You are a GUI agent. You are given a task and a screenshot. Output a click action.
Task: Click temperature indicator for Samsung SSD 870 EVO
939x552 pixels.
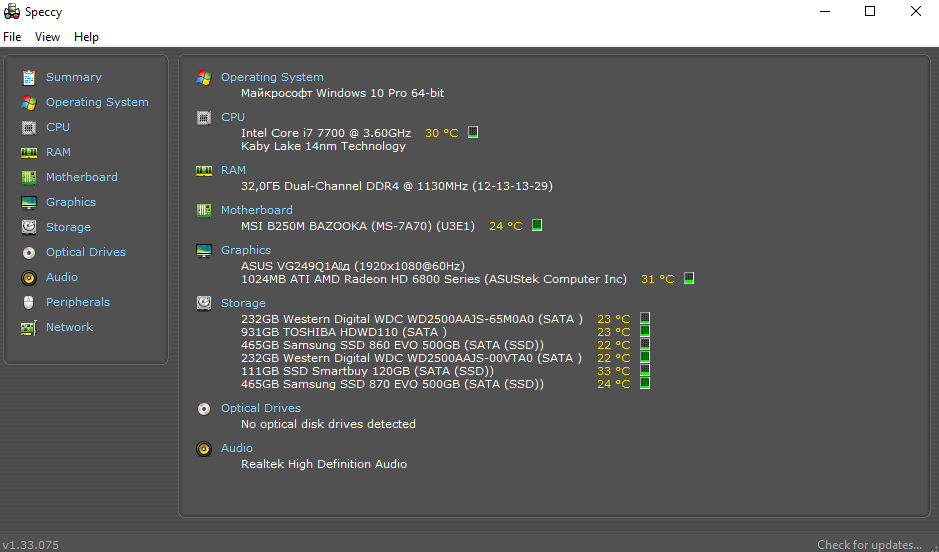[x=645, y=383]
